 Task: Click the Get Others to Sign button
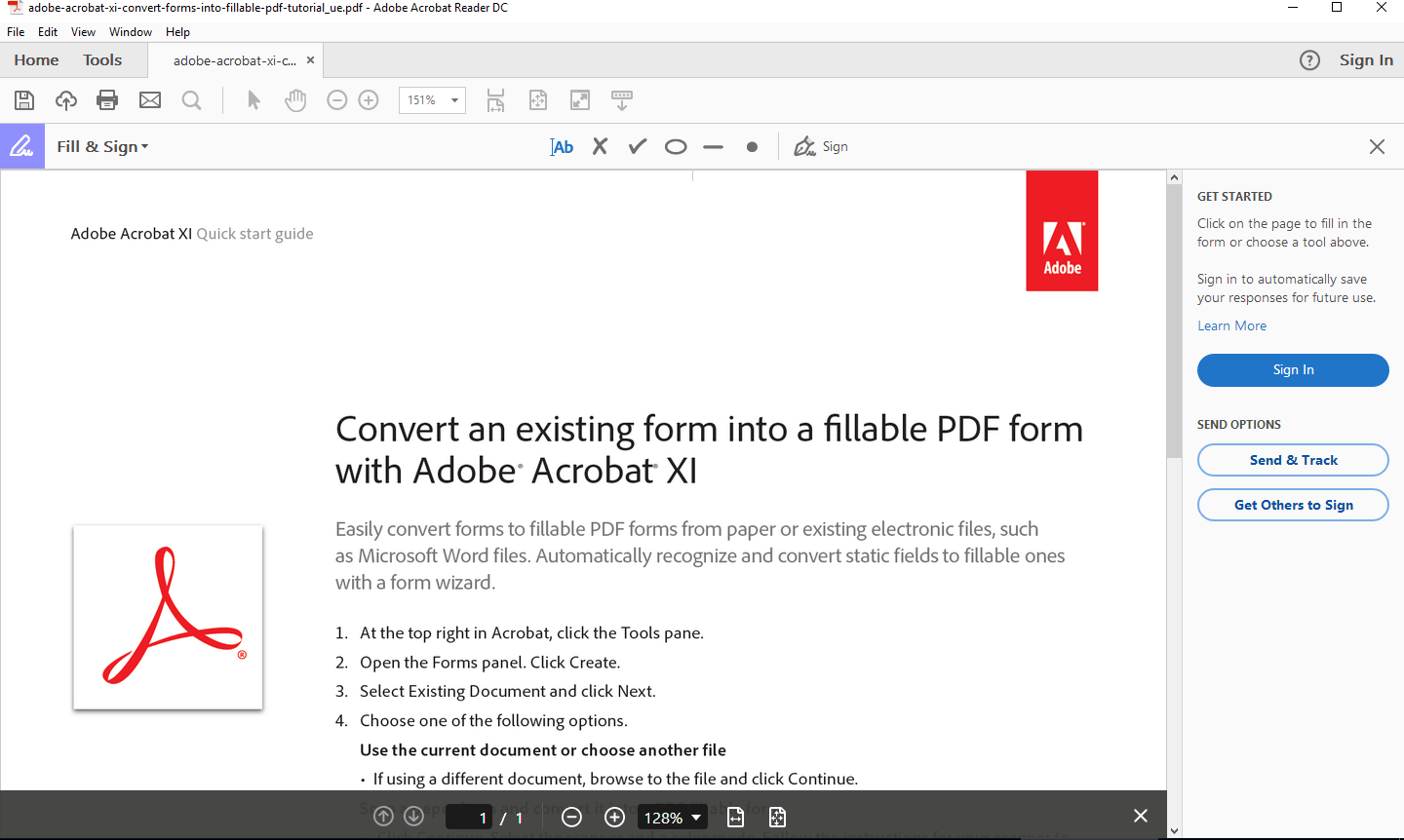point(1293,505)
